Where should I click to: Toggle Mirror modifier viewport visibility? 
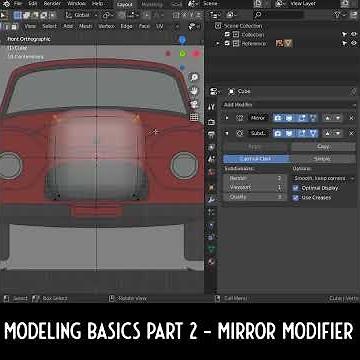coord(289,118)
